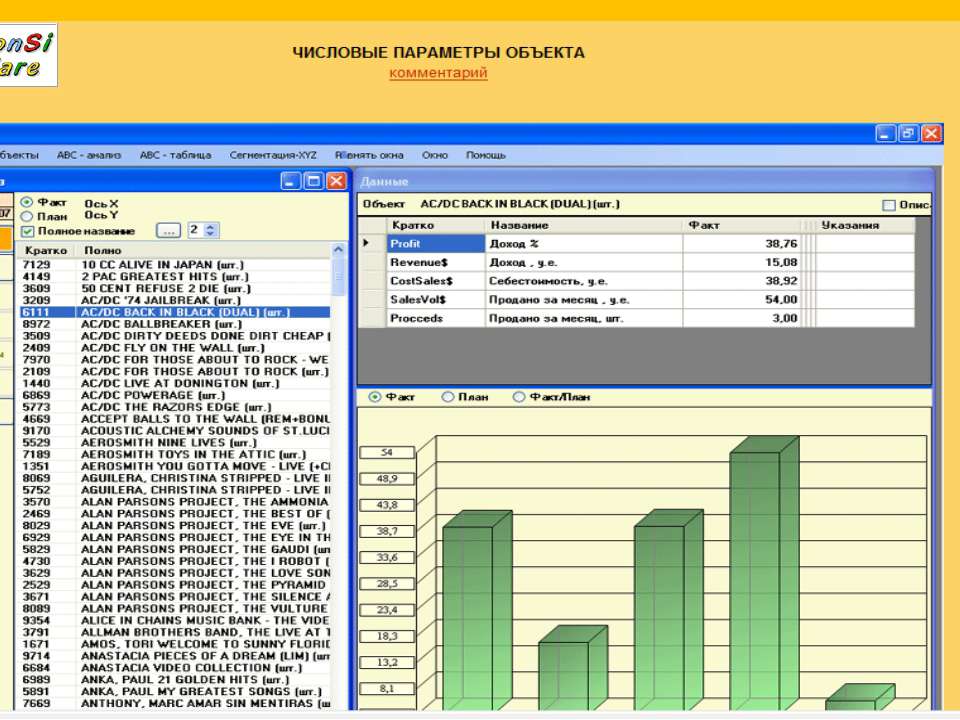
Task: Click the spinner arrows beside value 2
Action: [x=211, y=230]
